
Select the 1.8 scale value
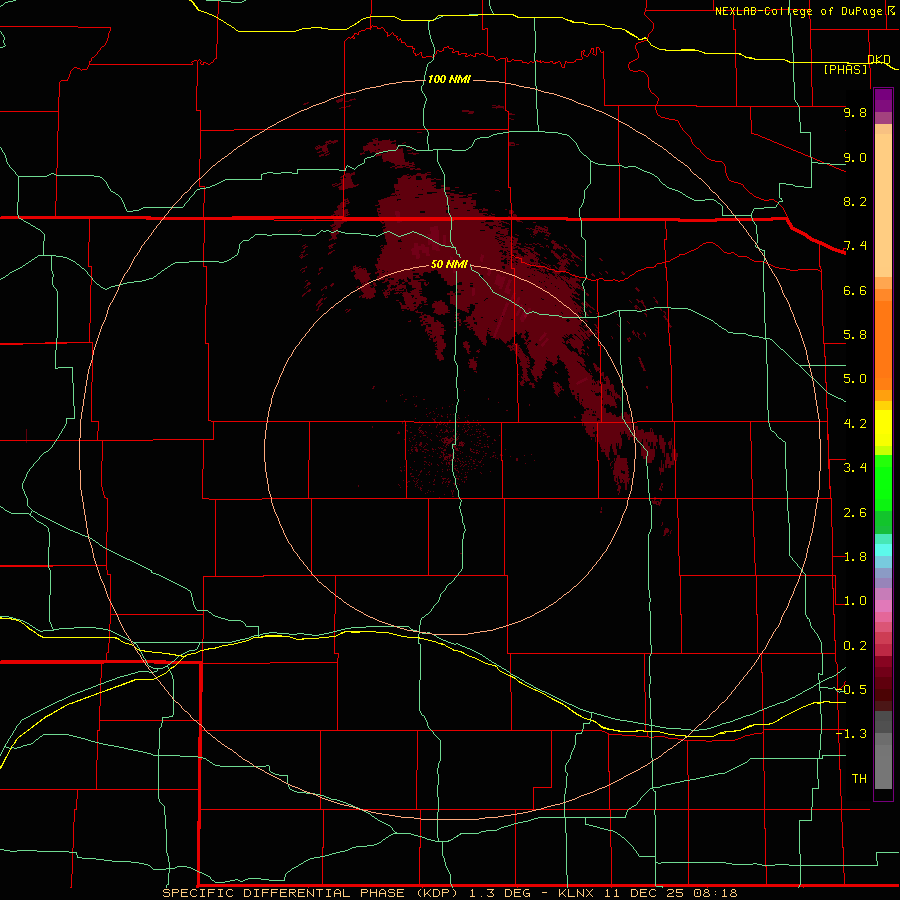pyautogui.click(x=855, y=557)
